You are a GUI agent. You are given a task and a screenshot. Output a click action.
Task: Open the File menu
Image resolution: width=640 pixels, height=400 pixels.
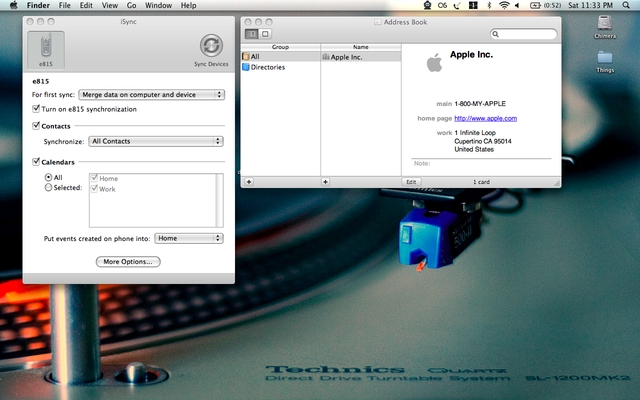coord(64,5)
